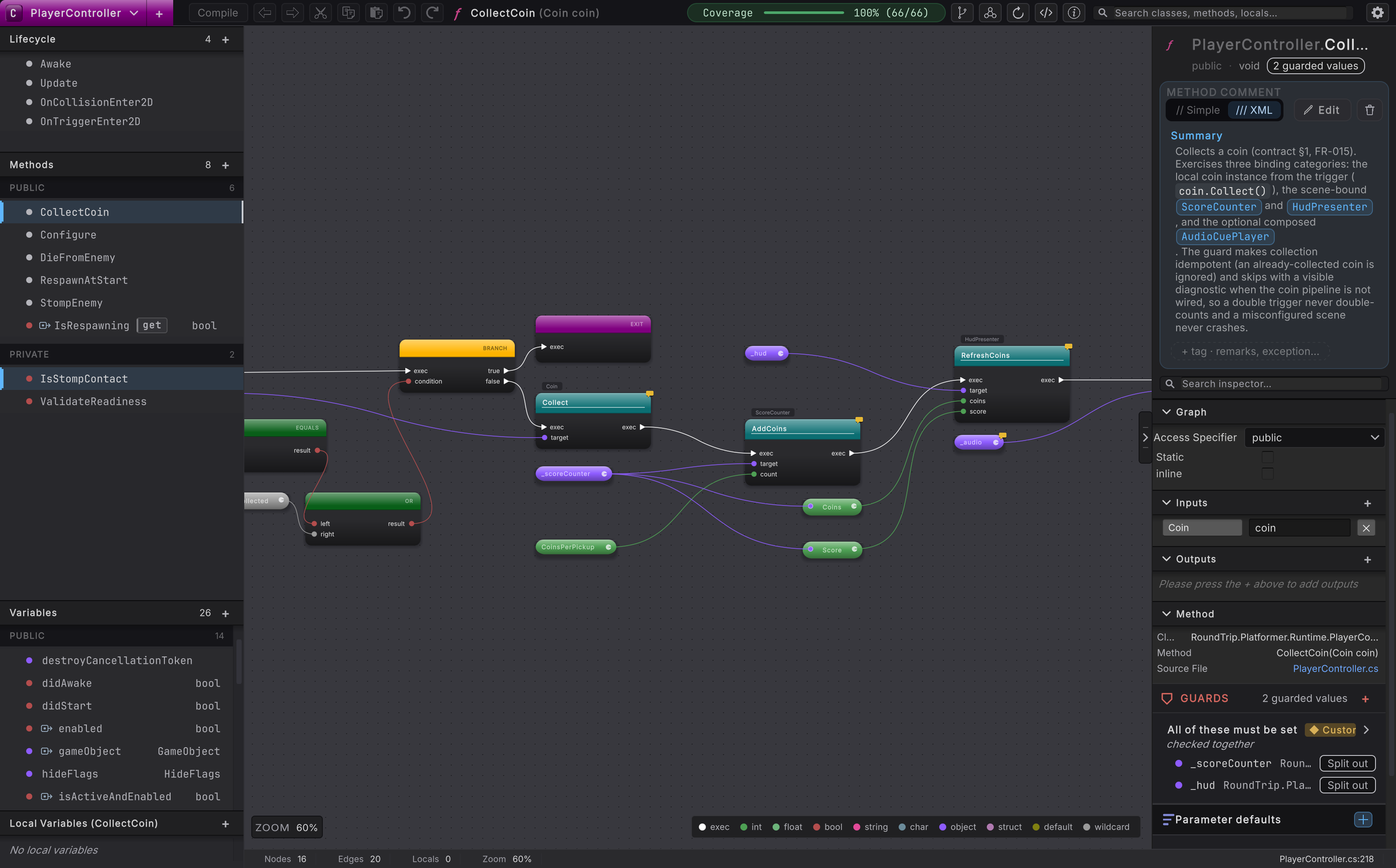Toggle the Static checkbox

(1267, 458)
